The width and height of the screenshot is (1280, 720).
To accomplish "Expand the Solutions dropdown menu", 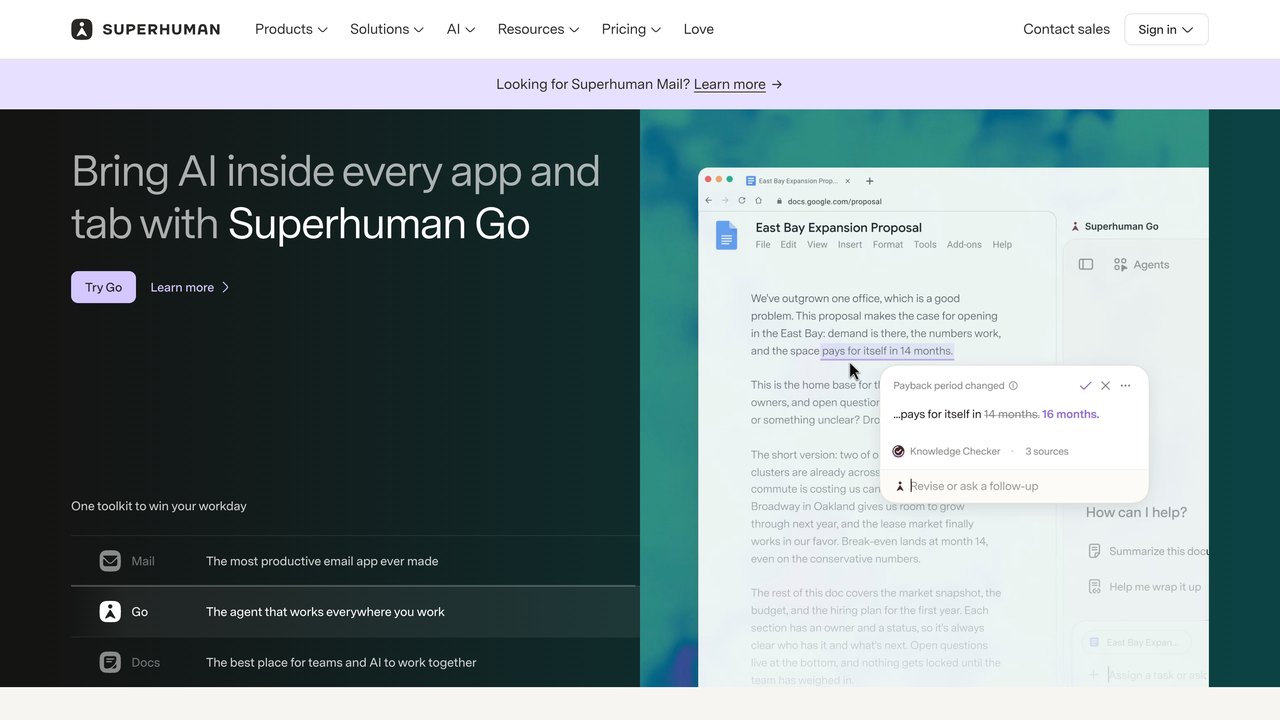I will 387,29.
